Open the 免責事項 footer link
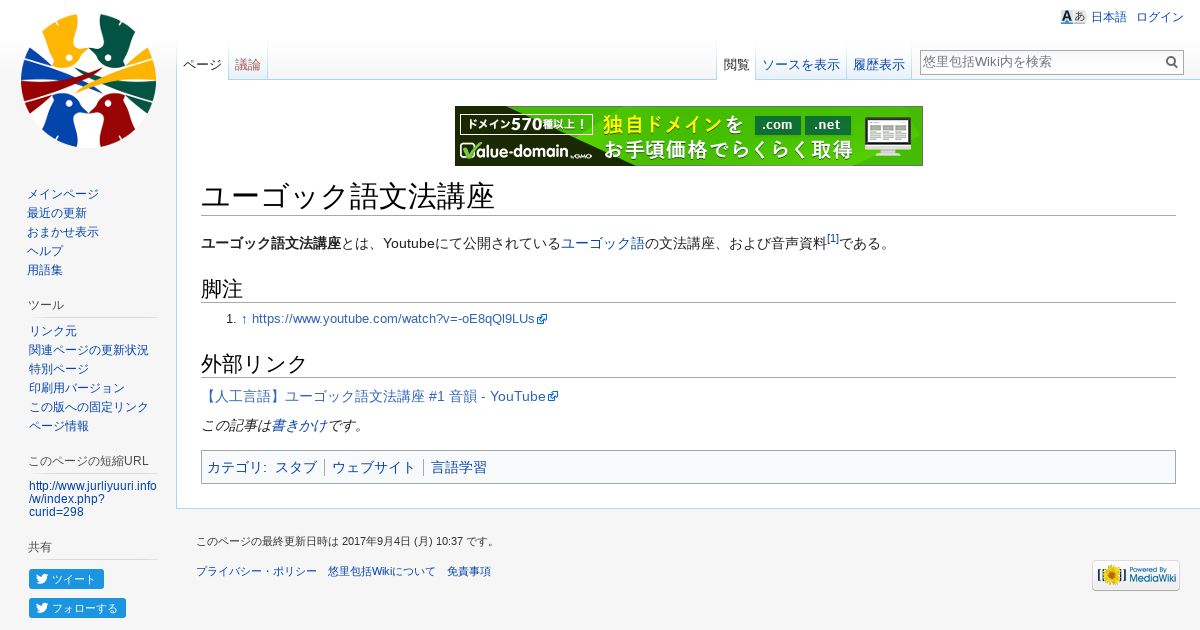The height and width of the screenshot is (630, 1200). coord(469,572)
